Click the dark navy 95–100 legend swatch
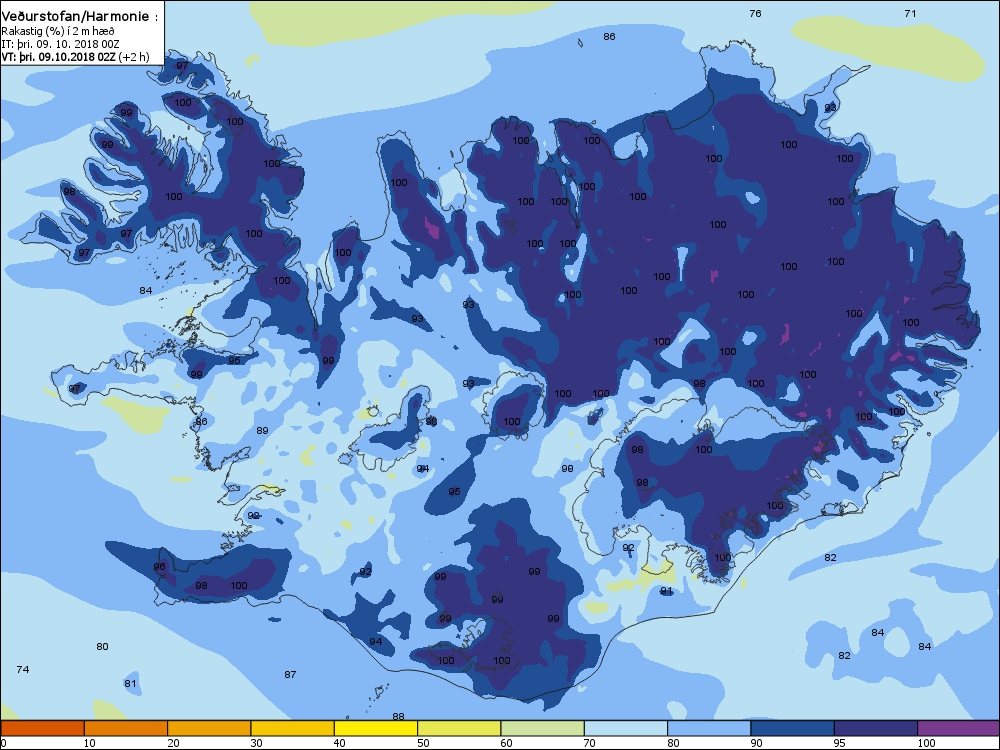The width and height of the screenshot is (1000, 750). point(876,728)
